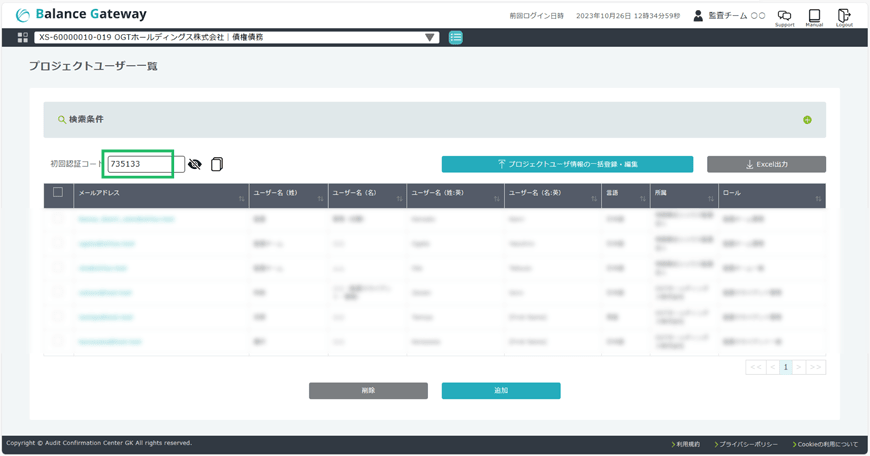The height and width of the screenshot is (456, 870).
Task: Open the Support chat icon
Action: 785,16
